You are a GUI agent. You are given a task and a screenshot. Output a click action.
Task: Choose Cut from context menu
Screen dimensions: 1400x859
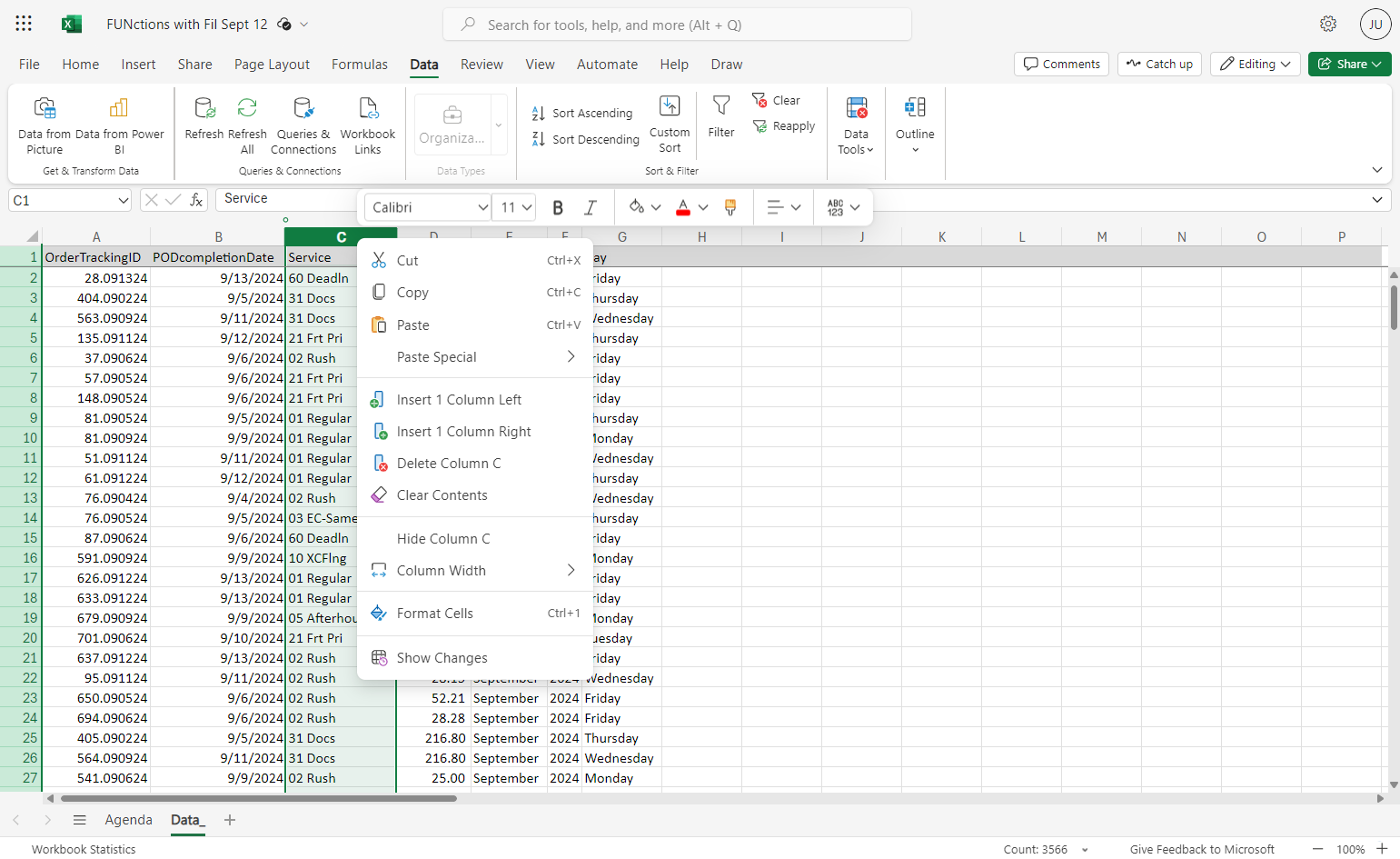(x=475, y=260)
